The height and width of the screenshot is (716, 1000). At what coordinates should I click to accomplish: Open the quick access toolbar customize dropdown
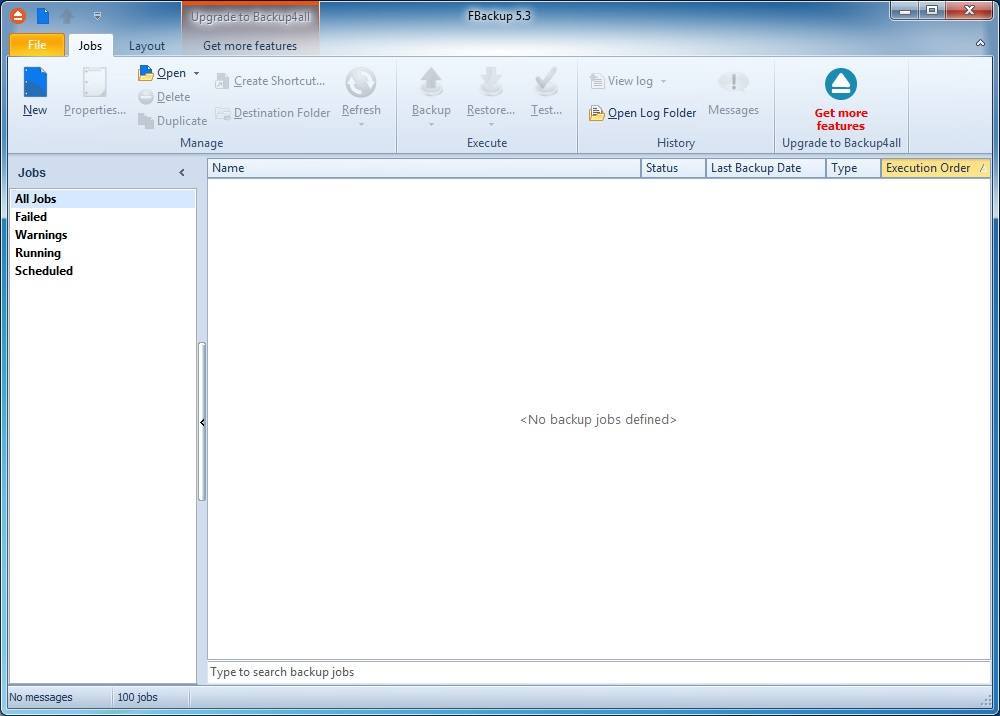(x=97, y=15)
